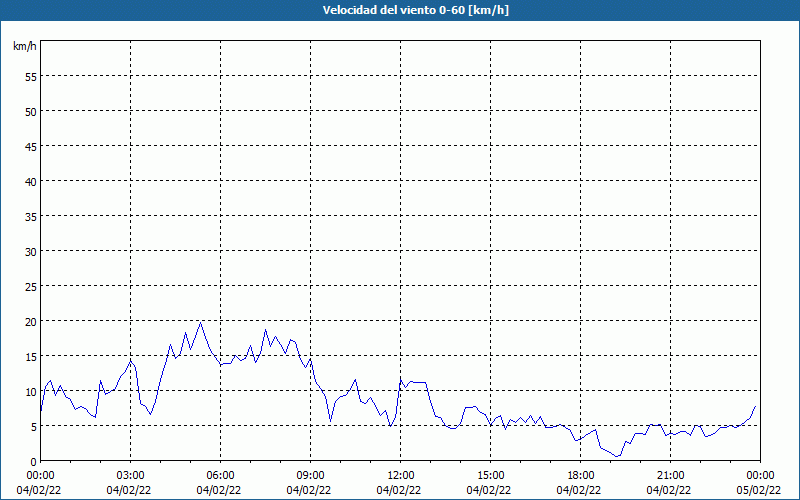
Task: Click the y-axis value '35'
Action: [x=31, y=216]
